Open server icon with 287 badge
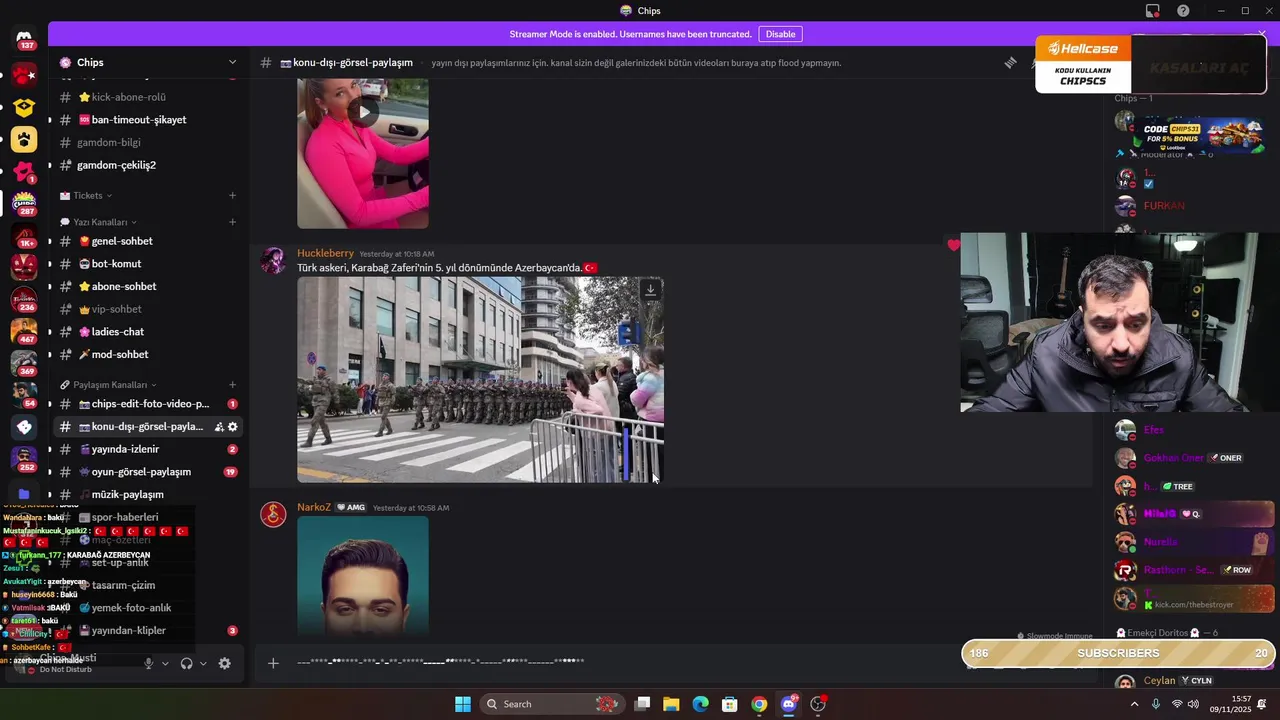This screenshot has height=720, width=1280. click(24, 203)
